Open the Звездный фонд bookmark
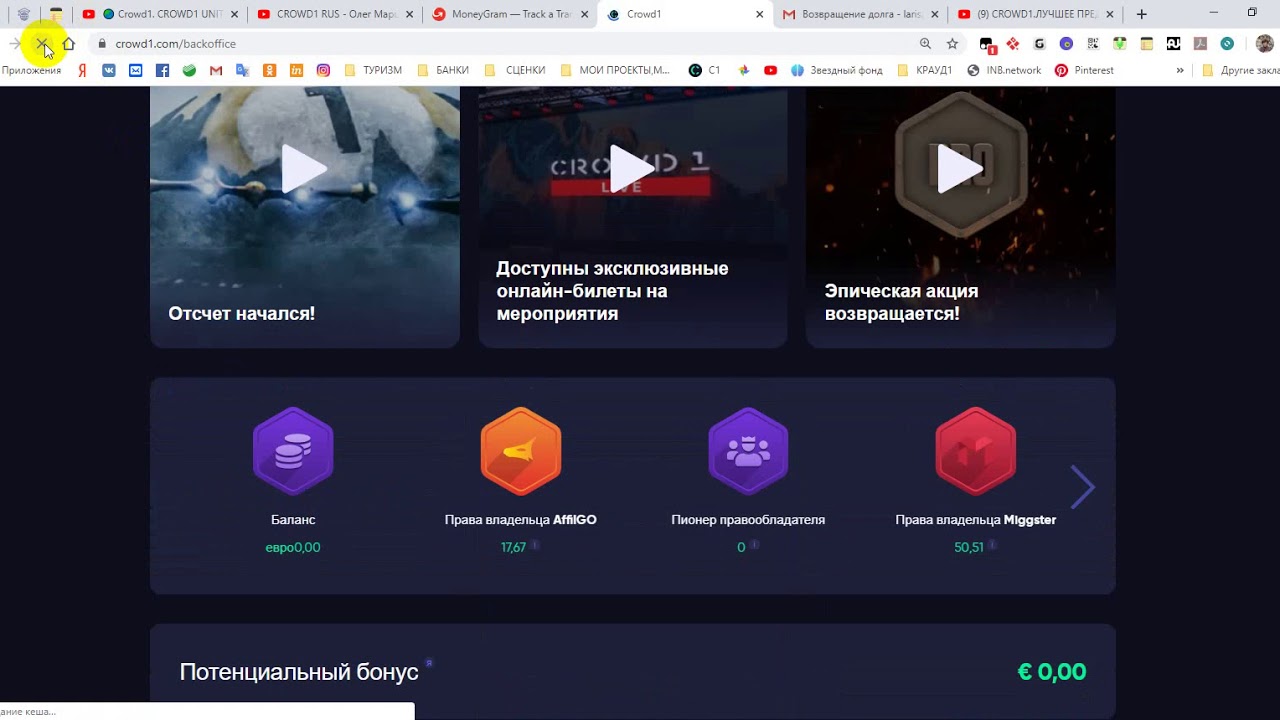Screen dimensions: 1280x720 click(x=837, y=70)
